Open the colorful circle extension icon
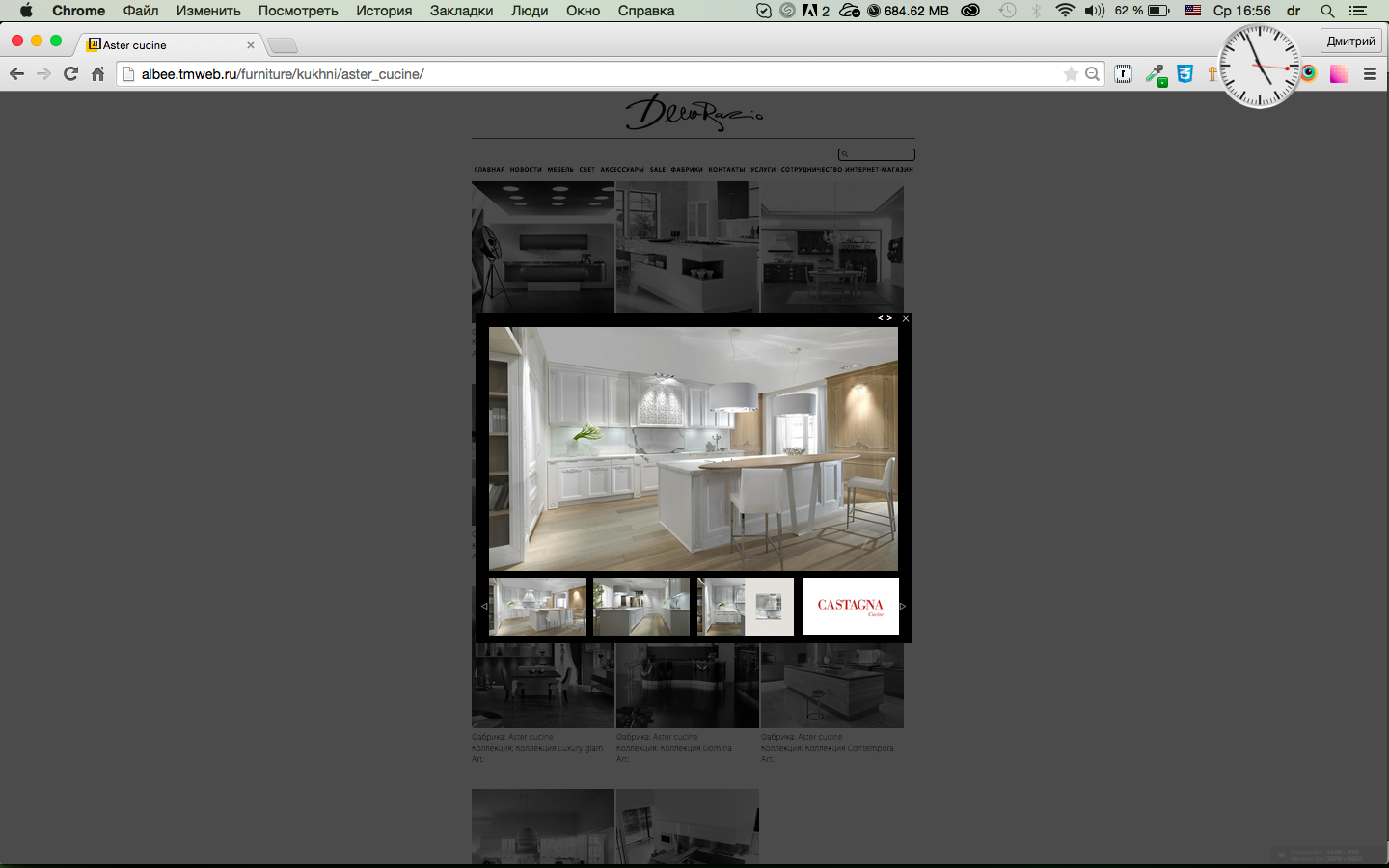 point(1309,74)
